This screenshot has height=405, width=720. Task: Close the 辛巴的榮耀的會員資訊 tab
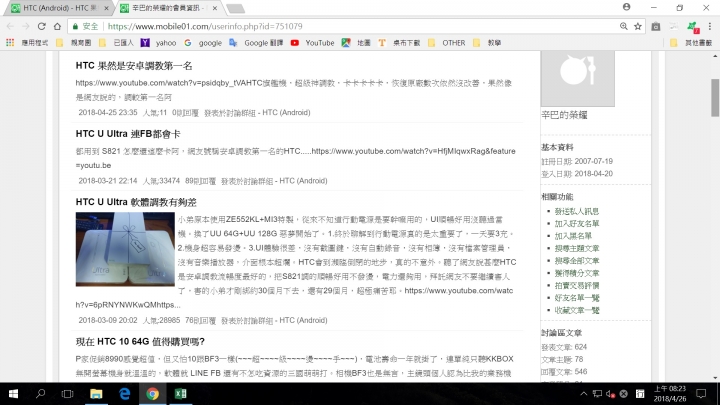click(214, 8)
